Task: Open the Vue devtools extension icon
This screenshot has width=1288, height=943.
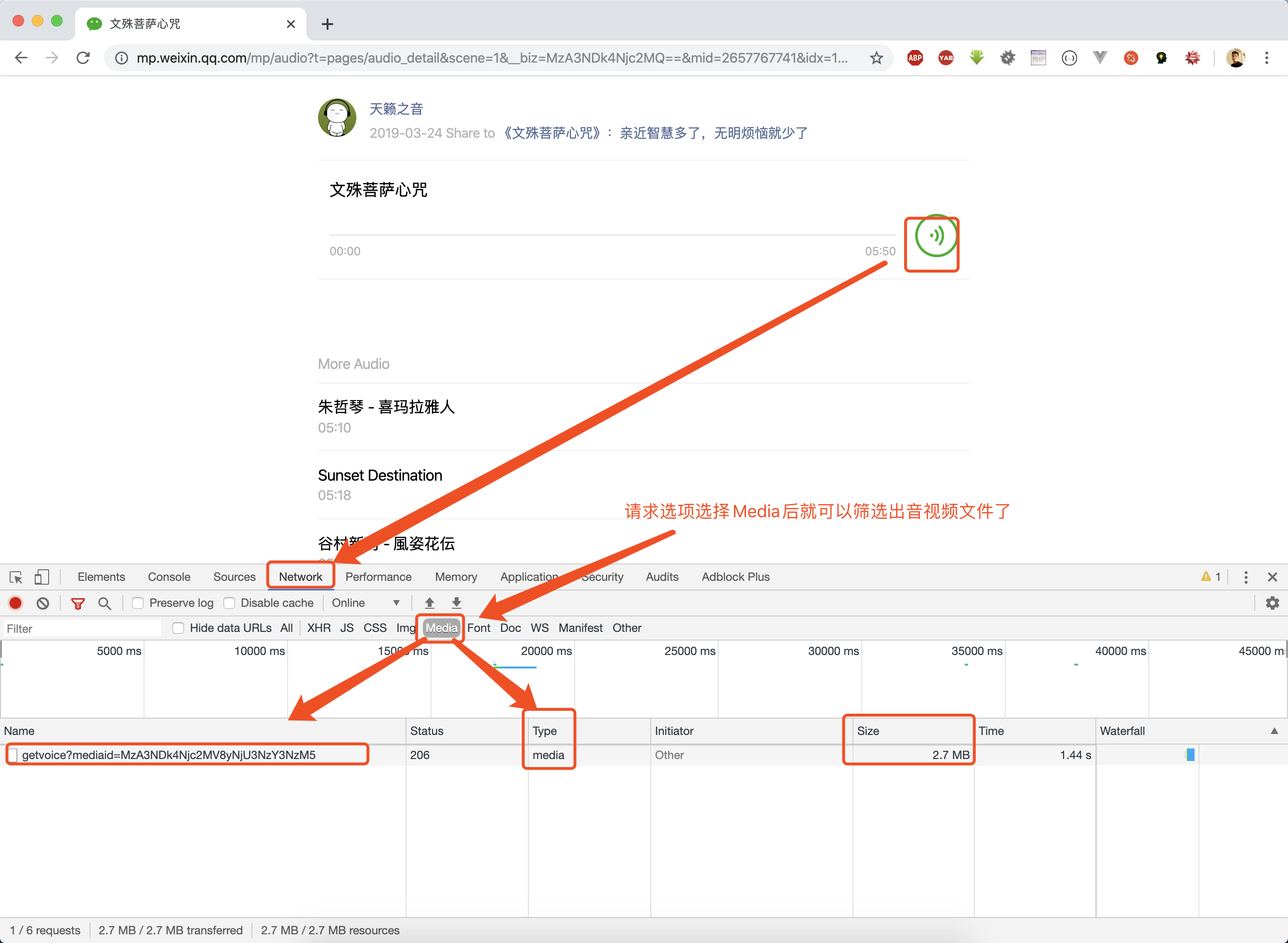Action: click(1100, 58)
